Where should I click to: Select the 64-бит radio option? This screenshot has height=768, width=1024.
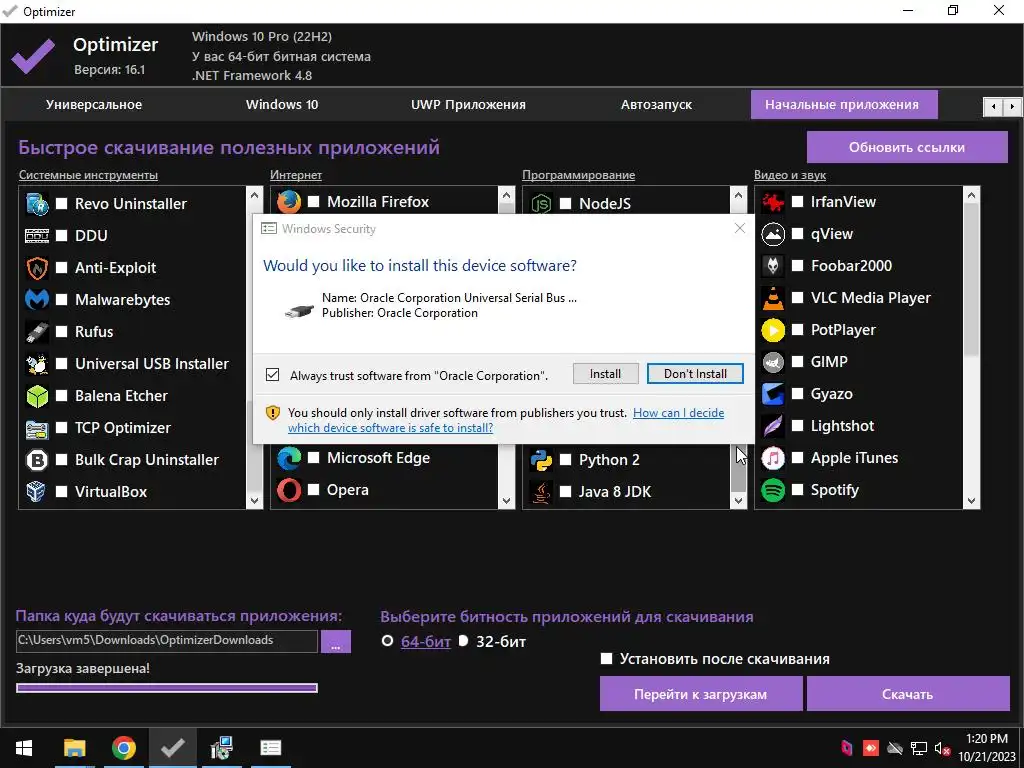tap(388, 641)
